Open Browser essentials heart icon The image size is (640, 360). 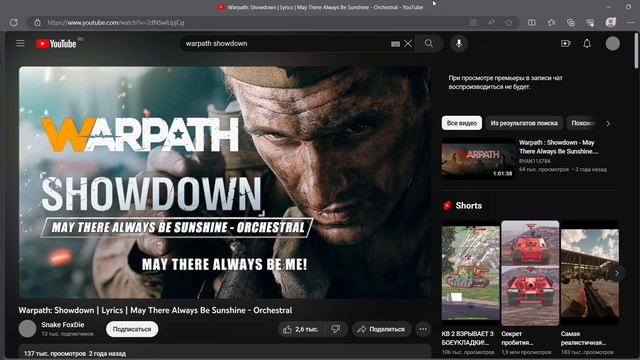click(x=590, y=22)
